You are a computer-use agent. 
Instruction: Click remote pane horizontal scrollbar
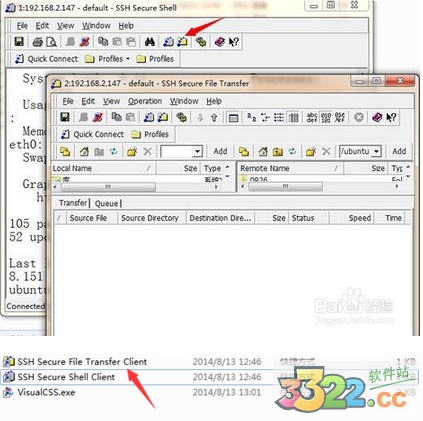pos(320,186)
